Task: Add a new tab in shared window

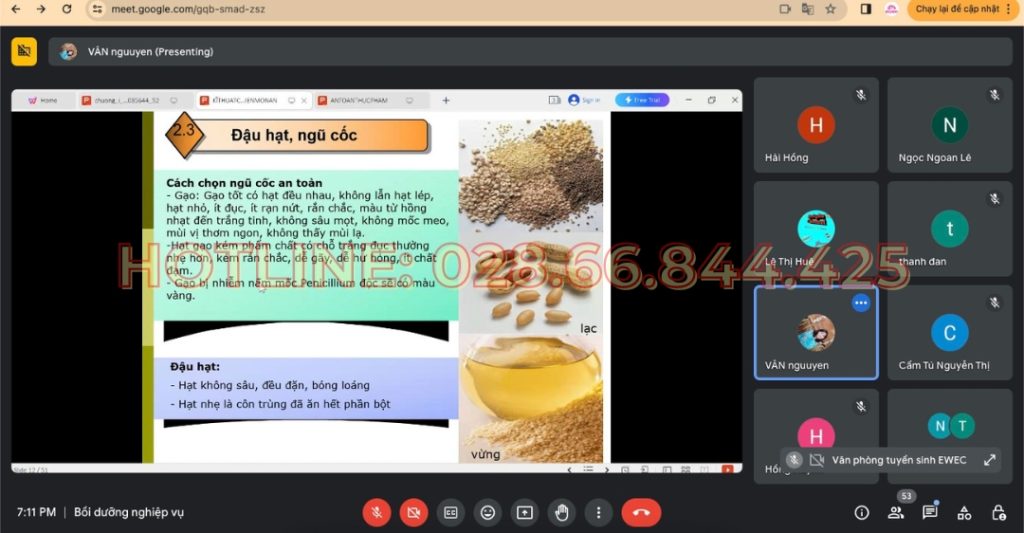Action: pyautogui.click(x=446, y=100)
